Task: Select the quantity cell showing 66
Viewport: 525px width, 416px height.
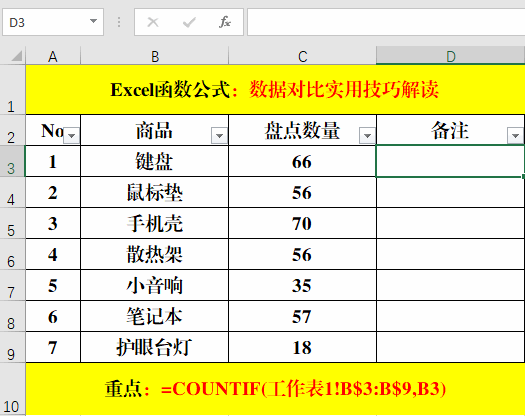Action: pos(302,161)
